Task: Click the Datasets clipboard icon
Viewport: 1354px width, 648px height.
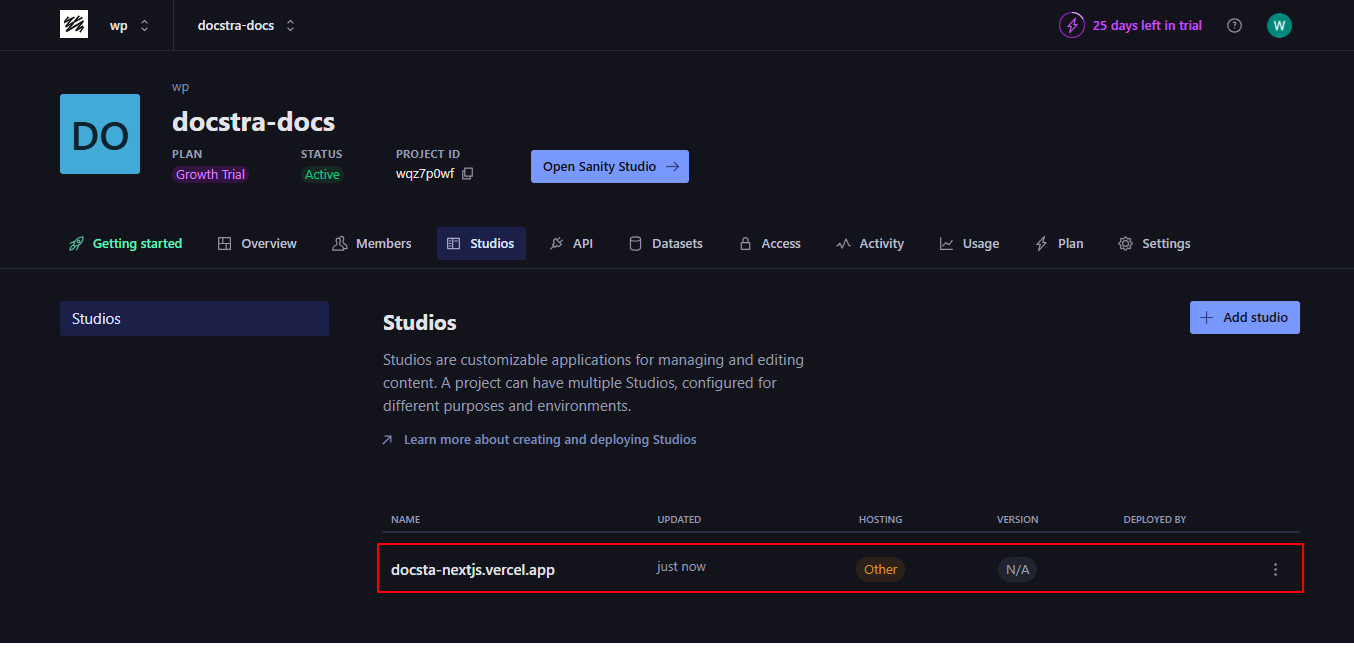Action: point(635,243)
